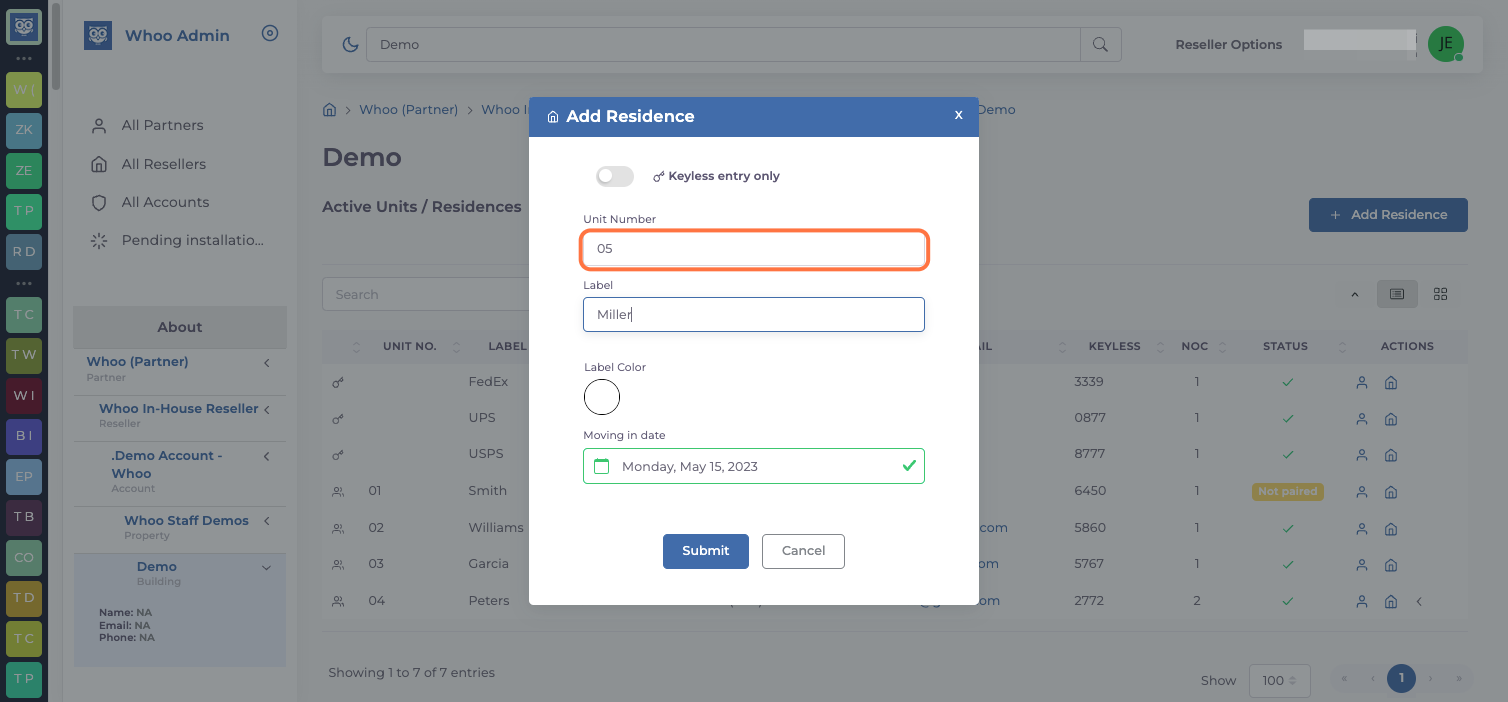Select the CO workspace in left rail
The height and width of the screenshot is (702, 1508).
(x=24, y=558)
